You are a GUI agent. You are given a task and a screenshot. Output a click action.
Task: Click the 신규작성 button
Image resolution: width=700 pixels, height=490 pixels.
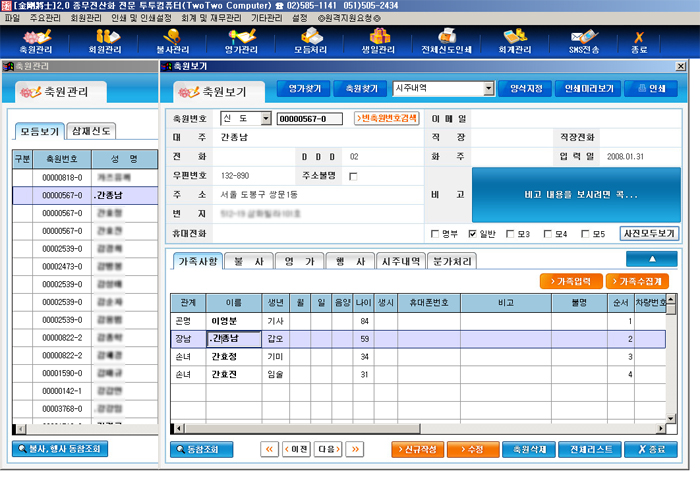tap(417, 449)
